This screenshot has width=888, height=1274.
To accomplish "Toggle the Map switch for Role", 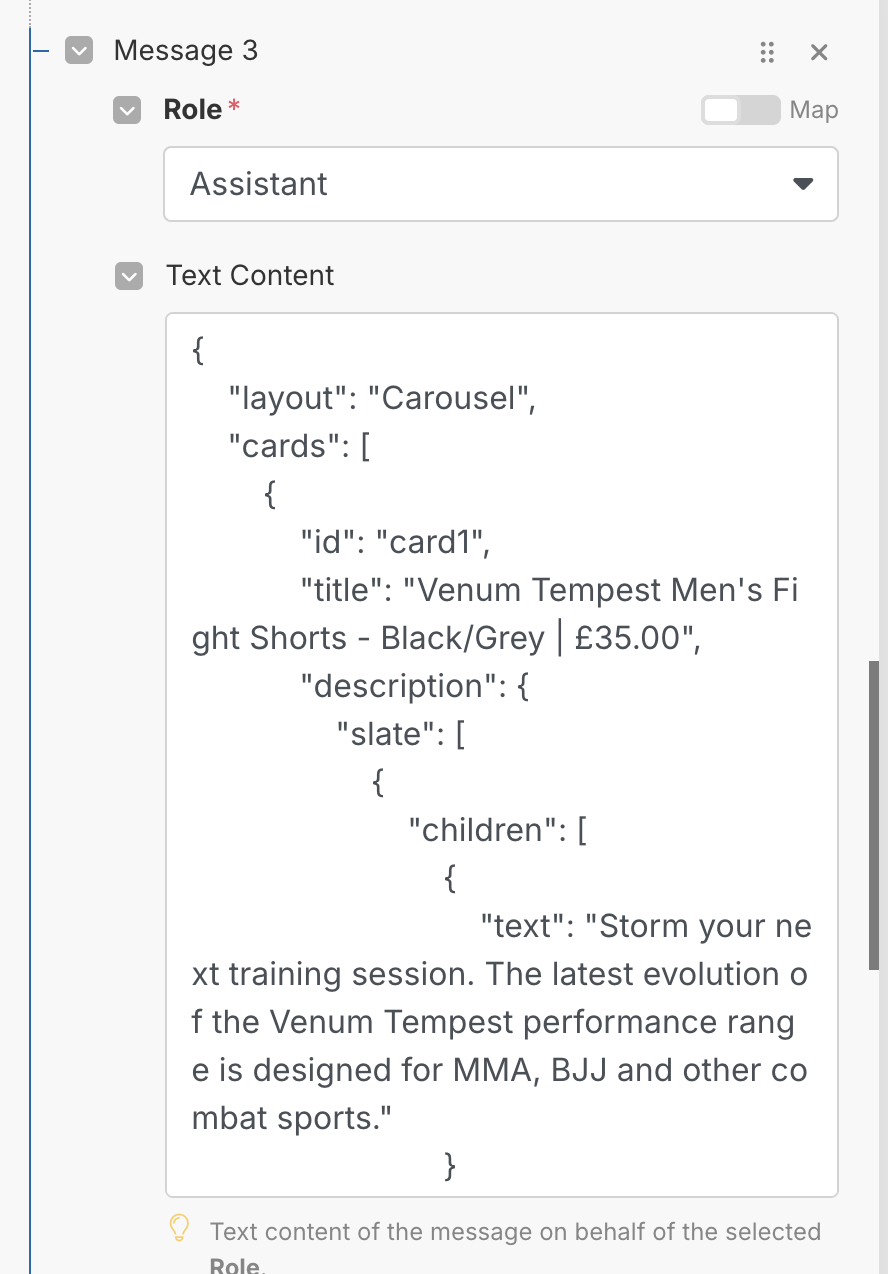I will (x=739, y=110).
